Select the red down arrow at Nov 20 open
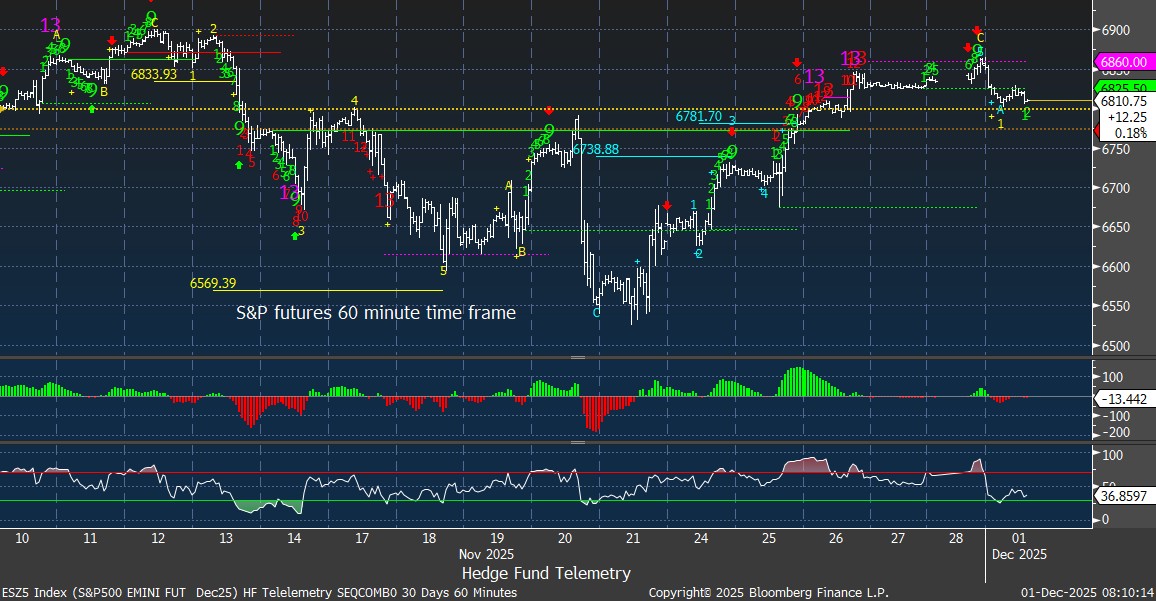Image resolution: width=1156 pixels, height=601 pixels. click(549, 110)
